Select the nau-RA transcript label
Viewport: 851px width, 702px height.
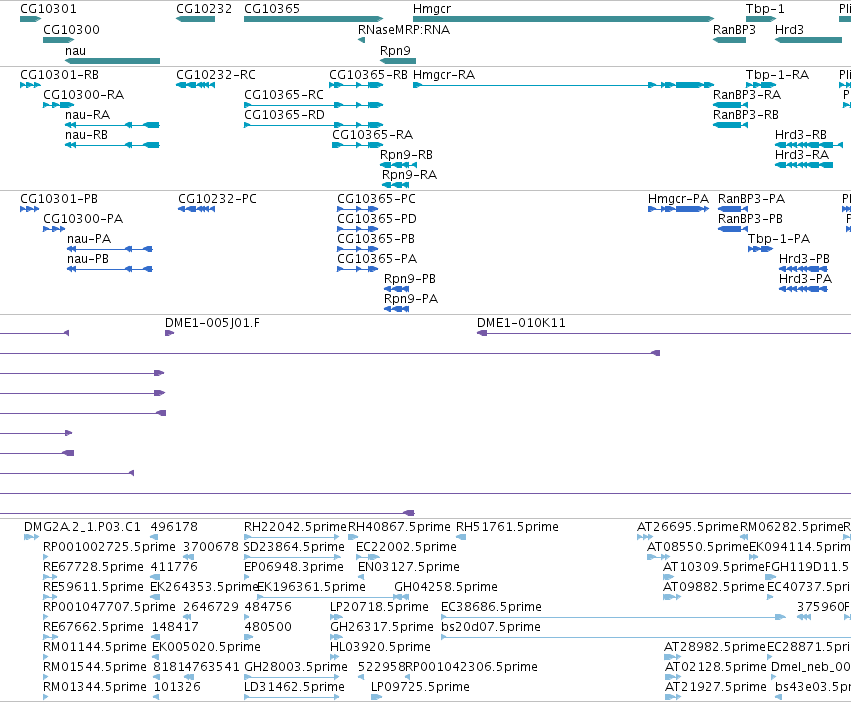tap(87, 115)
